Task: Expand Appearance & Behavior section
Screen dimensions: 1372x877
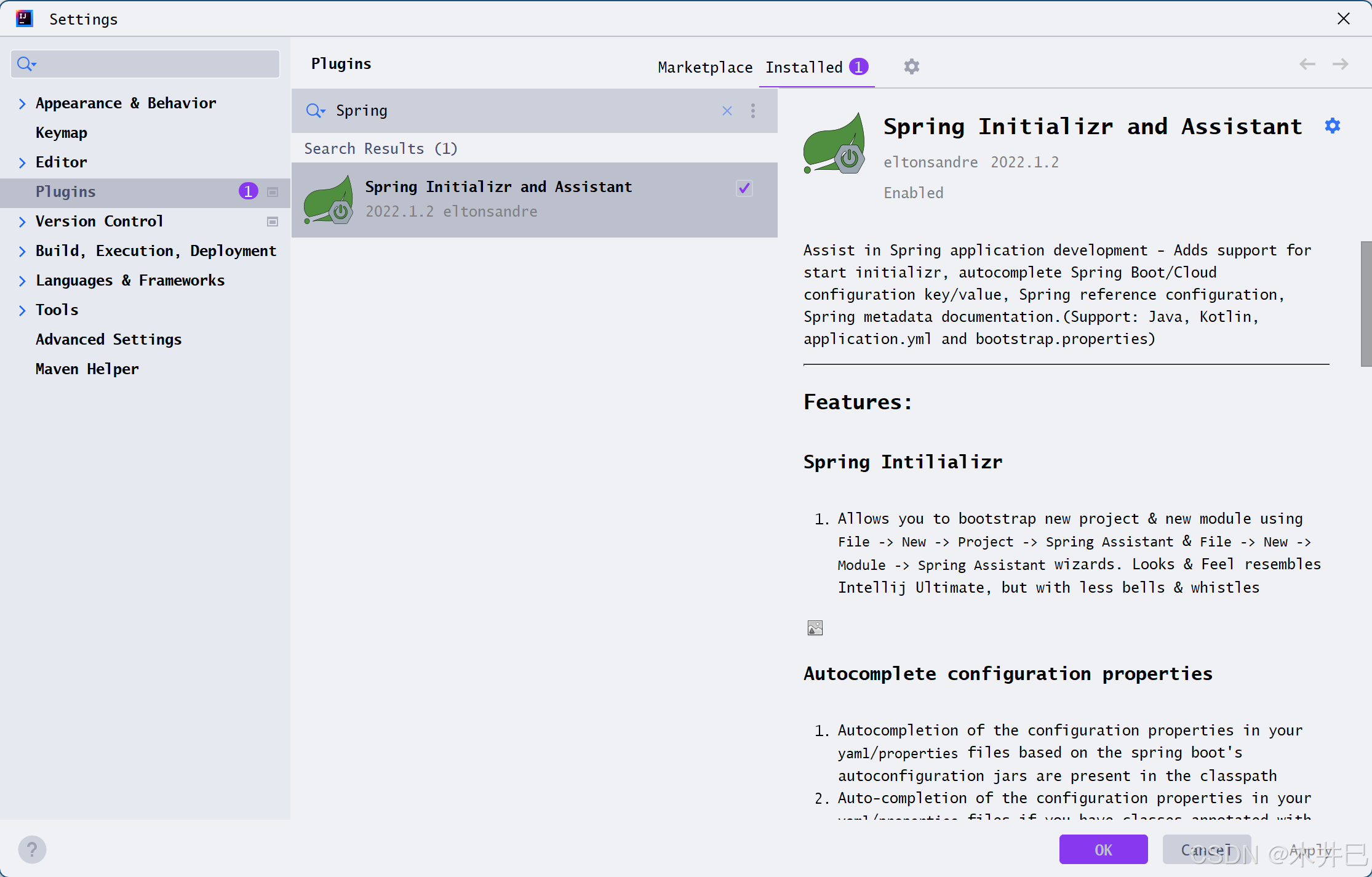Action: click(22, 103)
